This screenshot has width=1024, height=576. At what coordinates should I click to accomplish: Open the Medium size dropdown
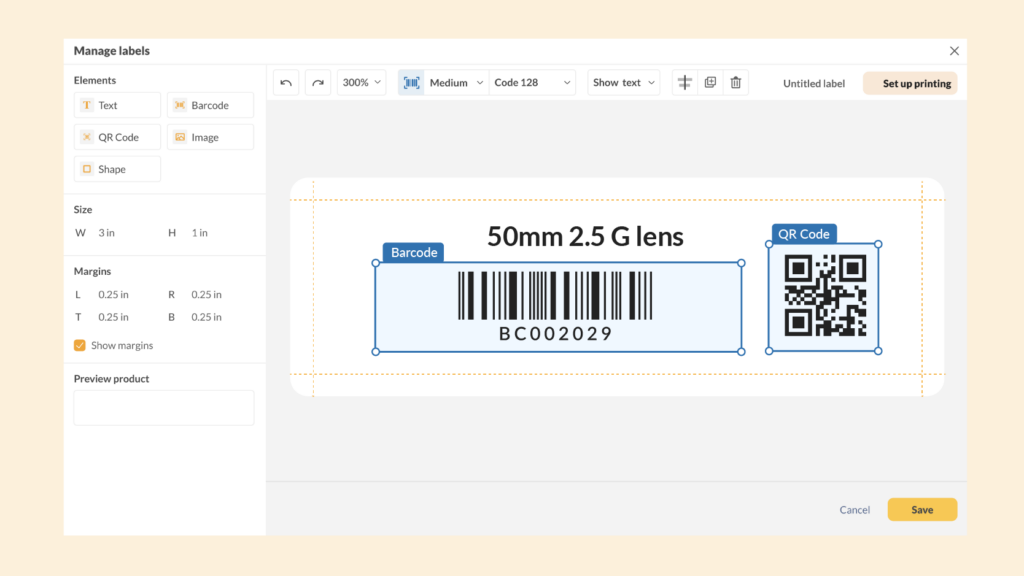click(x=456, y=83)
